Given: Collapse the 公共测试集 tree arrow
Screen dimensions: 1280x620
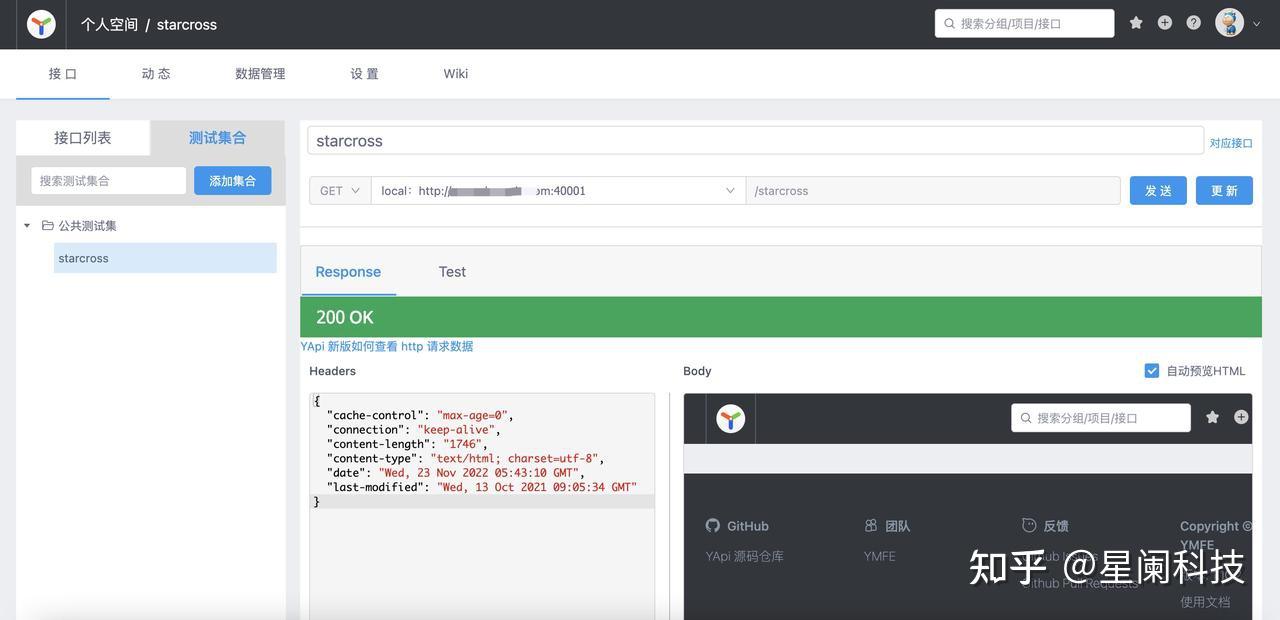Looking at the screenshot, I should coord(27,226).
